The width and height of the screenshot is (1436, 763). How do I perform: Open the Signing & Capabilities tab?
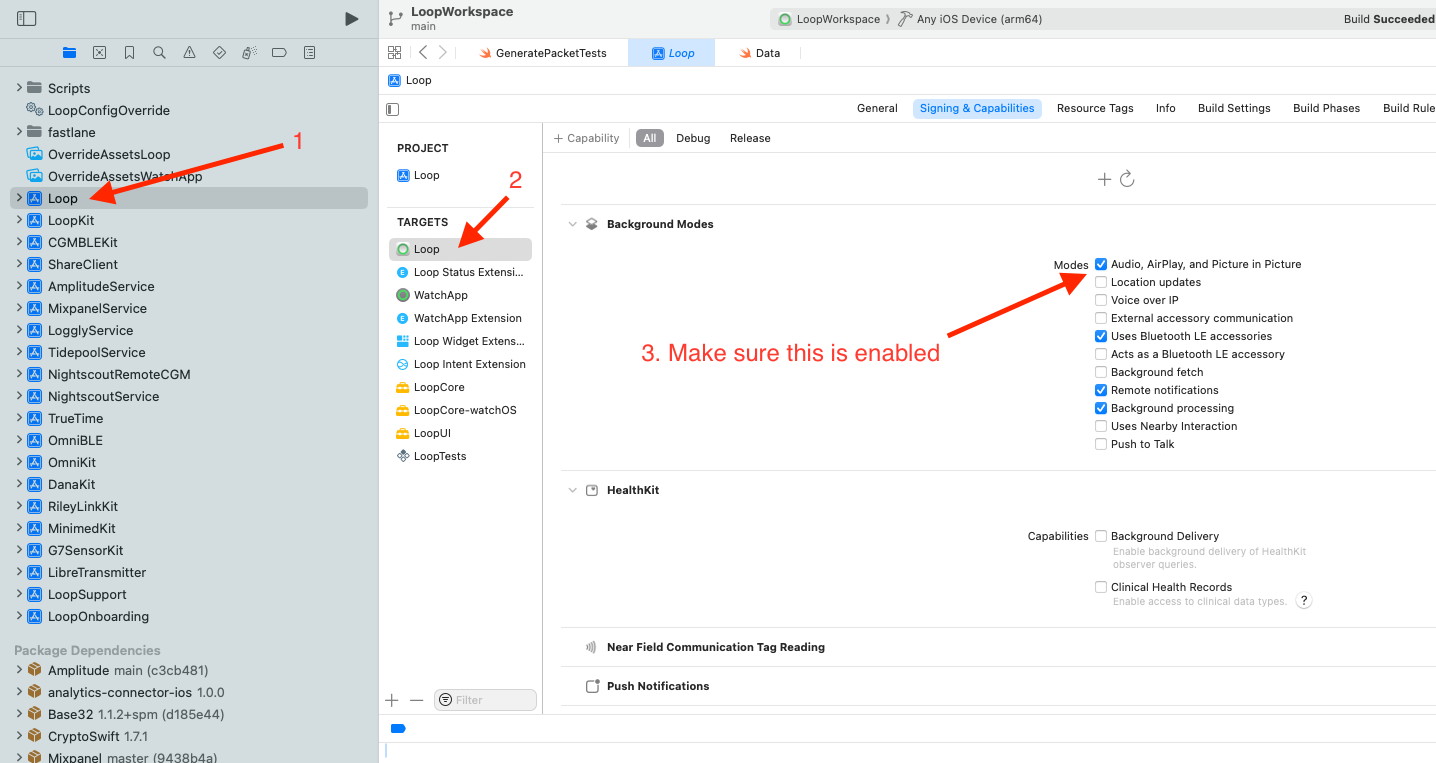pos(977,108)
